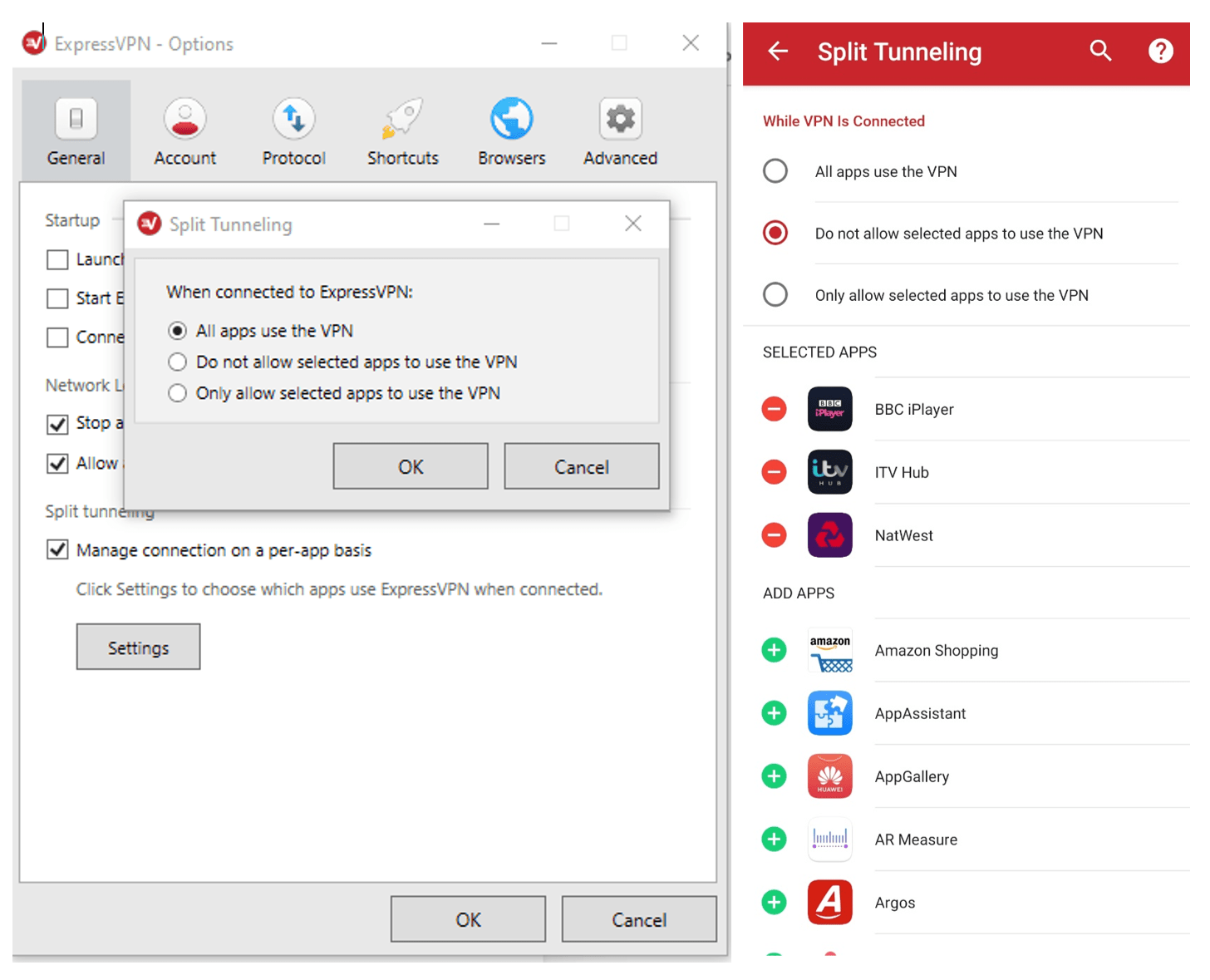Tap the Argos app icon
Viewport: 1210px width, 980px height.
tap(829, 902)
